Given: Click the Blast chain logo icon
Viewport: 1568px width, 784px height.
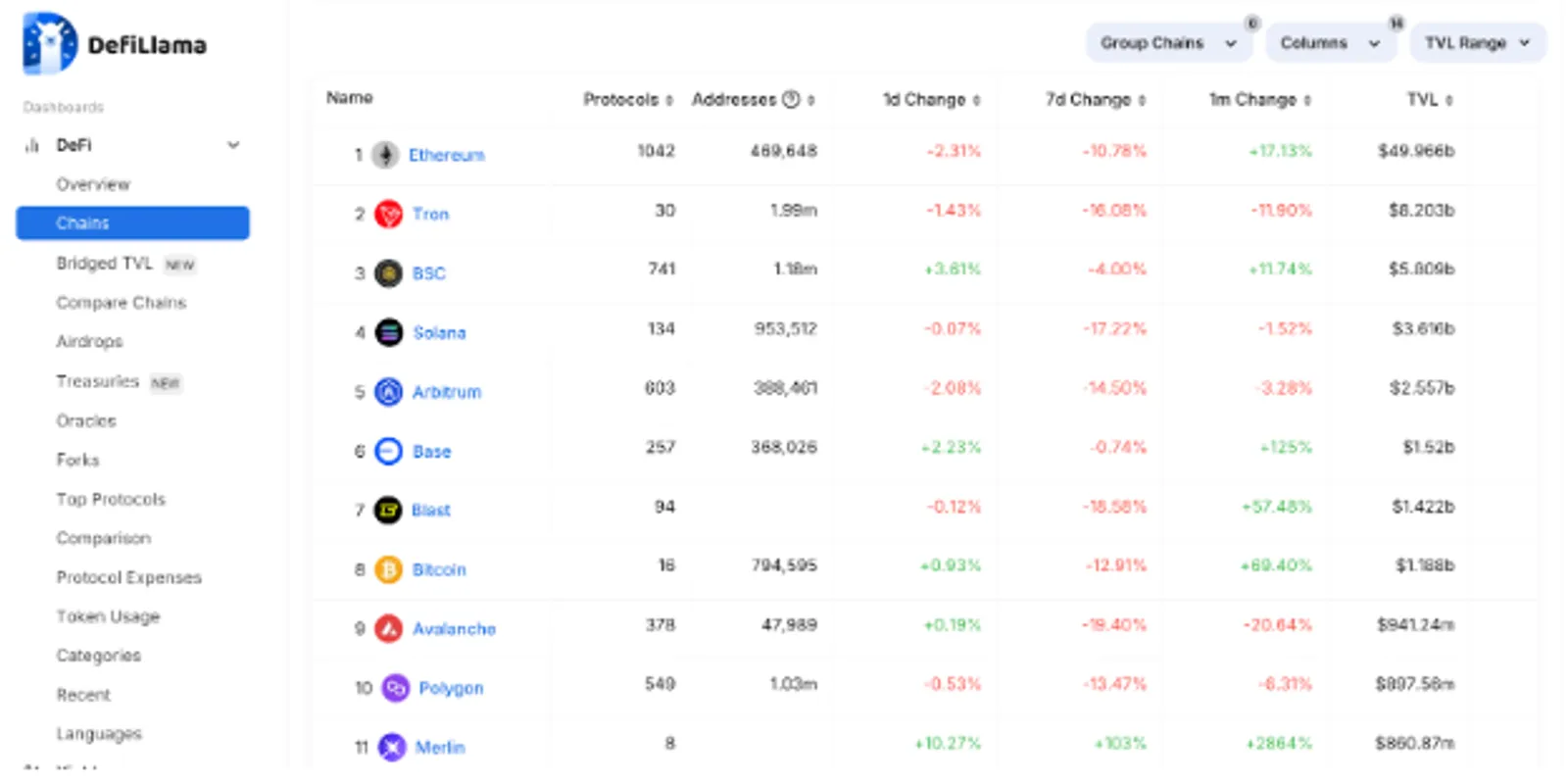Looking at the screenshot, I should (389, 510).
